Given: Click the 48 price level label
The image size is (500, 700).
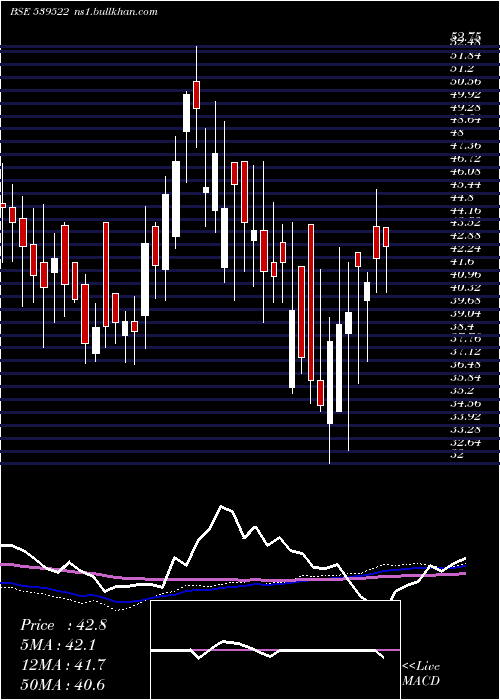Looking at the screenshot, I should 458,133.
